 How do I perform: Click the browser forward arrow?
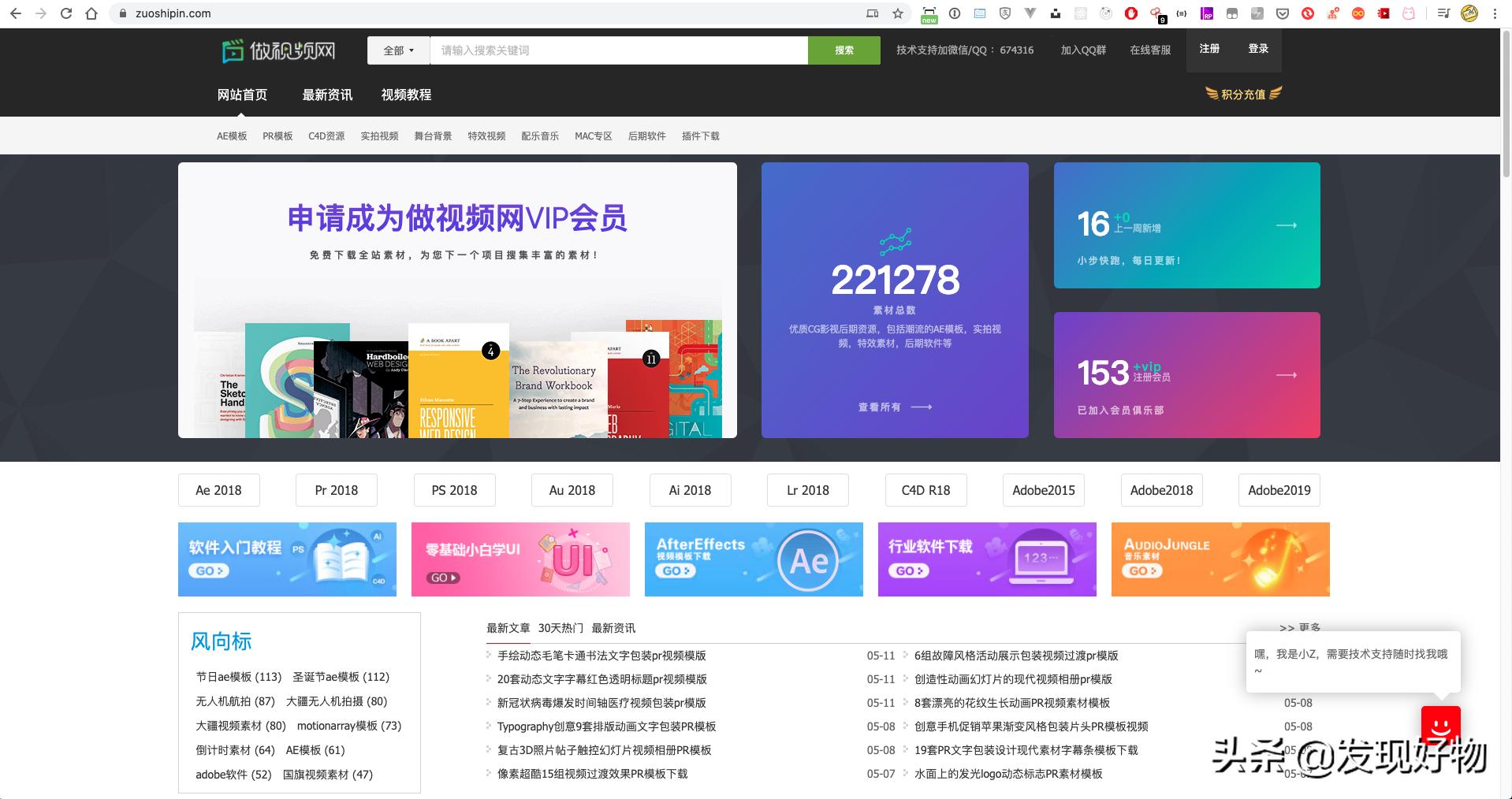[41, 13]
